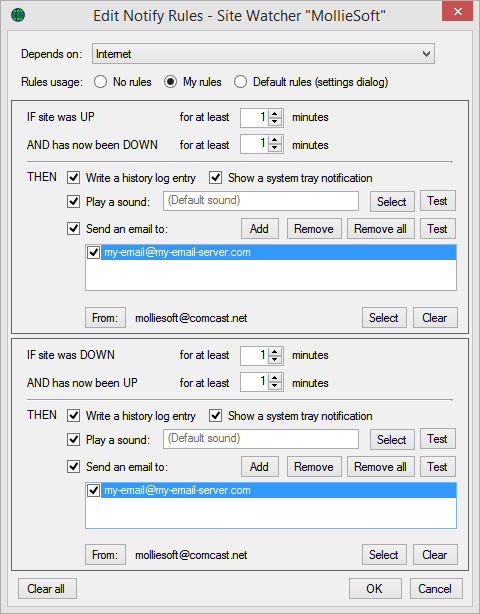
Task: Toggle 'Show a system tray notification' in UP rule
Action: [x=216, y=416]
